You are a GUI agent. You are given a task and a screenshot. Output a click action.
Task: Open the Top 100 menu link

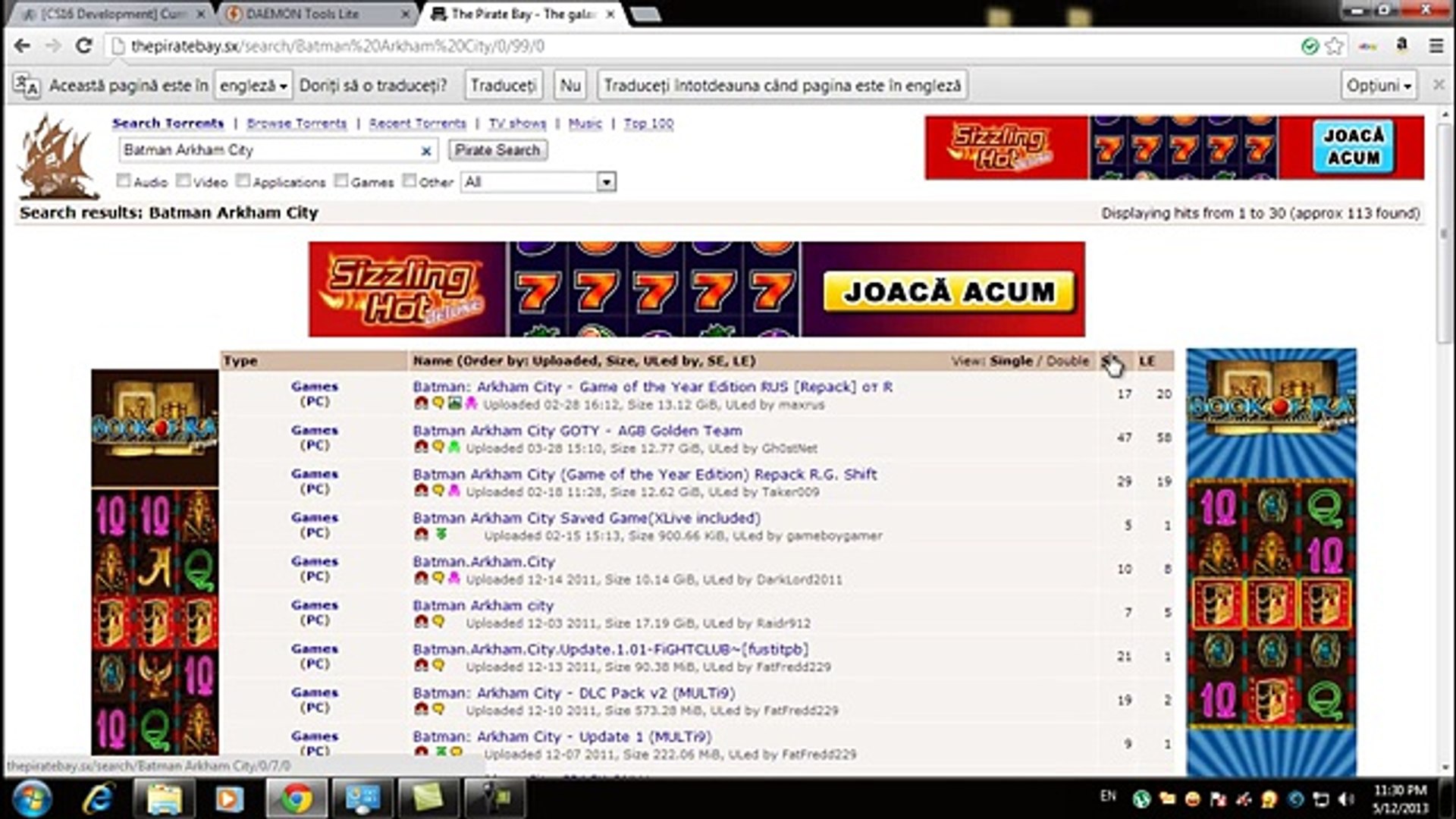point(648,124)
